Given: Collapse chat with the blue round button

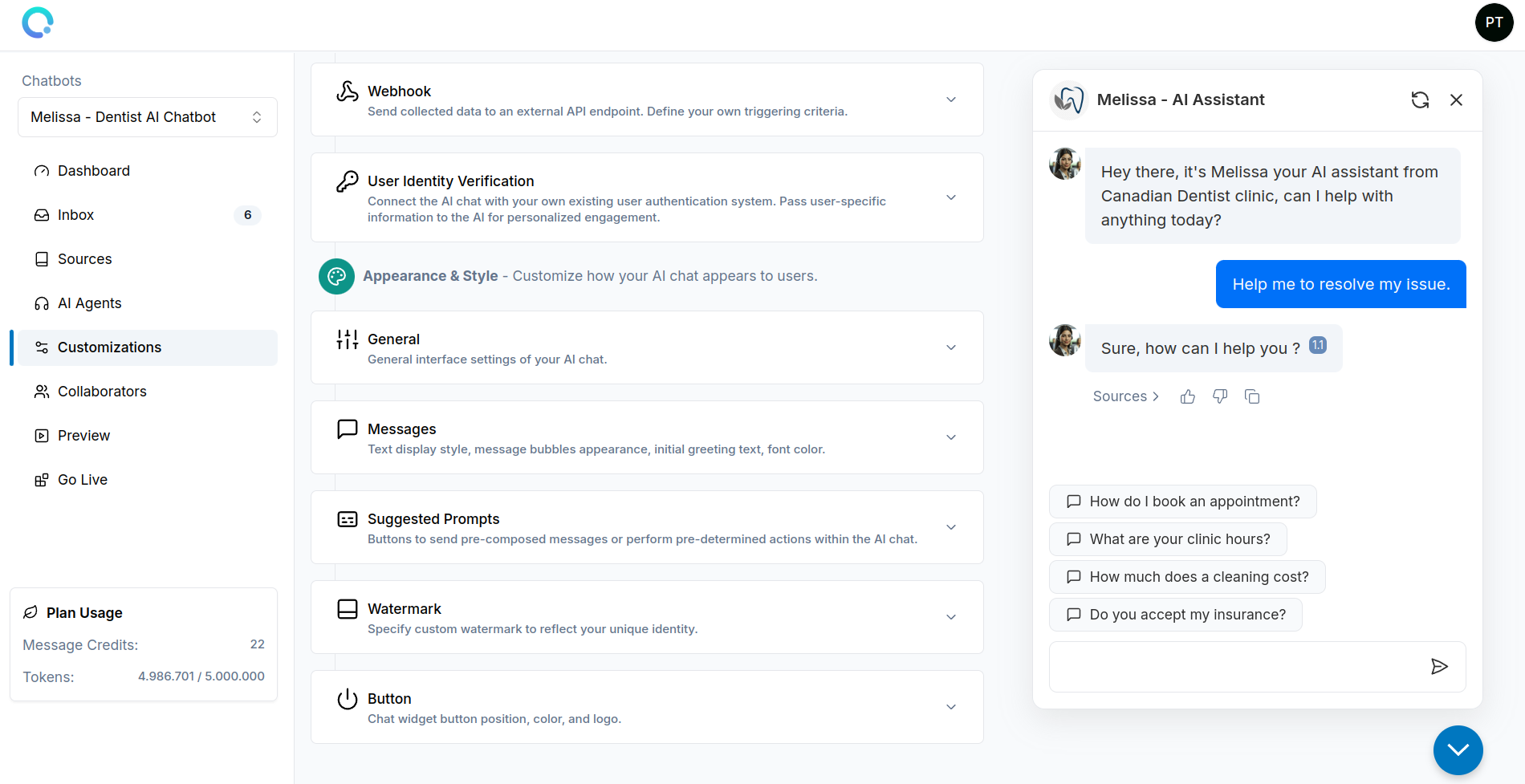Looking at the screenshot, I should pyautogui.click(x=1458, y=749).
